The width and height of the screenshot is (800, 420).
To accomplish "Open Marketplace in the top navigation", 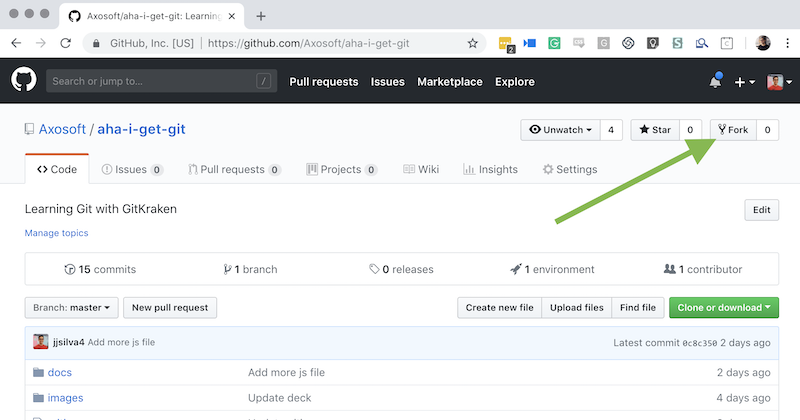I will coord(449,82).
